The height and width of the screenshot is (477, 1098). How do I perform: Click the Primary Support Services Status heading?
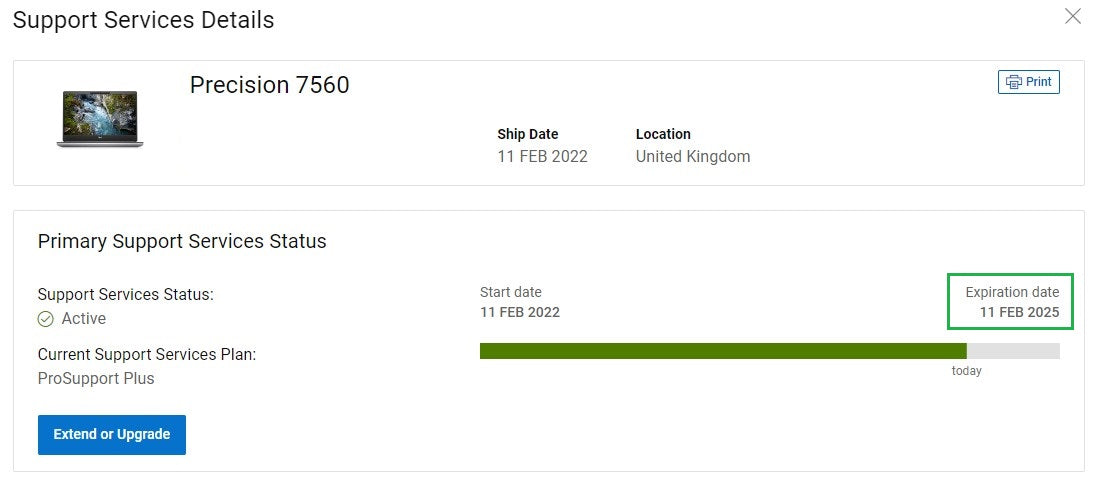pyautogui.click(x=182, y=241)
